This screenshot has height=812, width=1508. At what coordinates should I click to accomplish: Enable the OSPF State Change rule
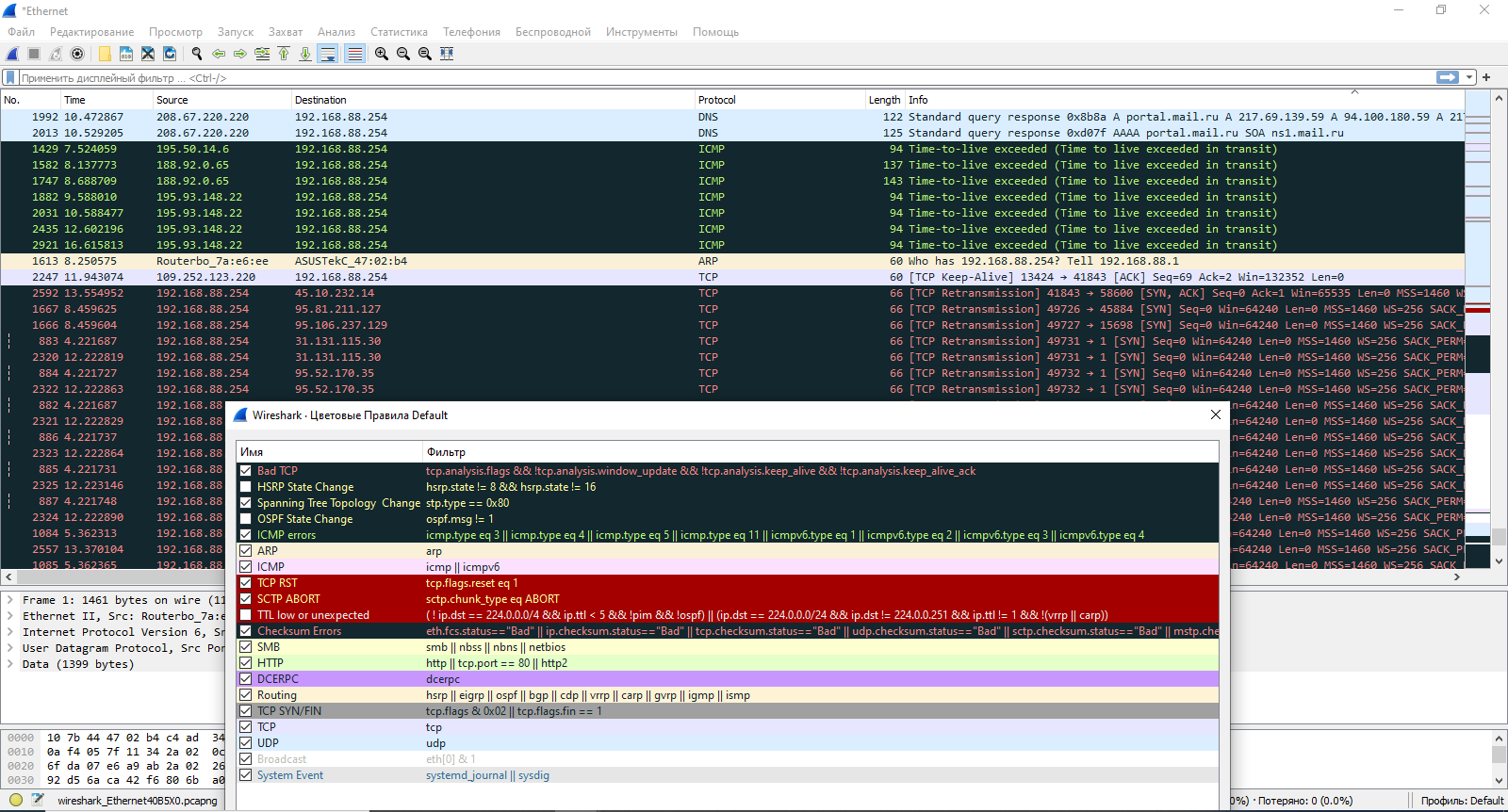tap(246, 519)
